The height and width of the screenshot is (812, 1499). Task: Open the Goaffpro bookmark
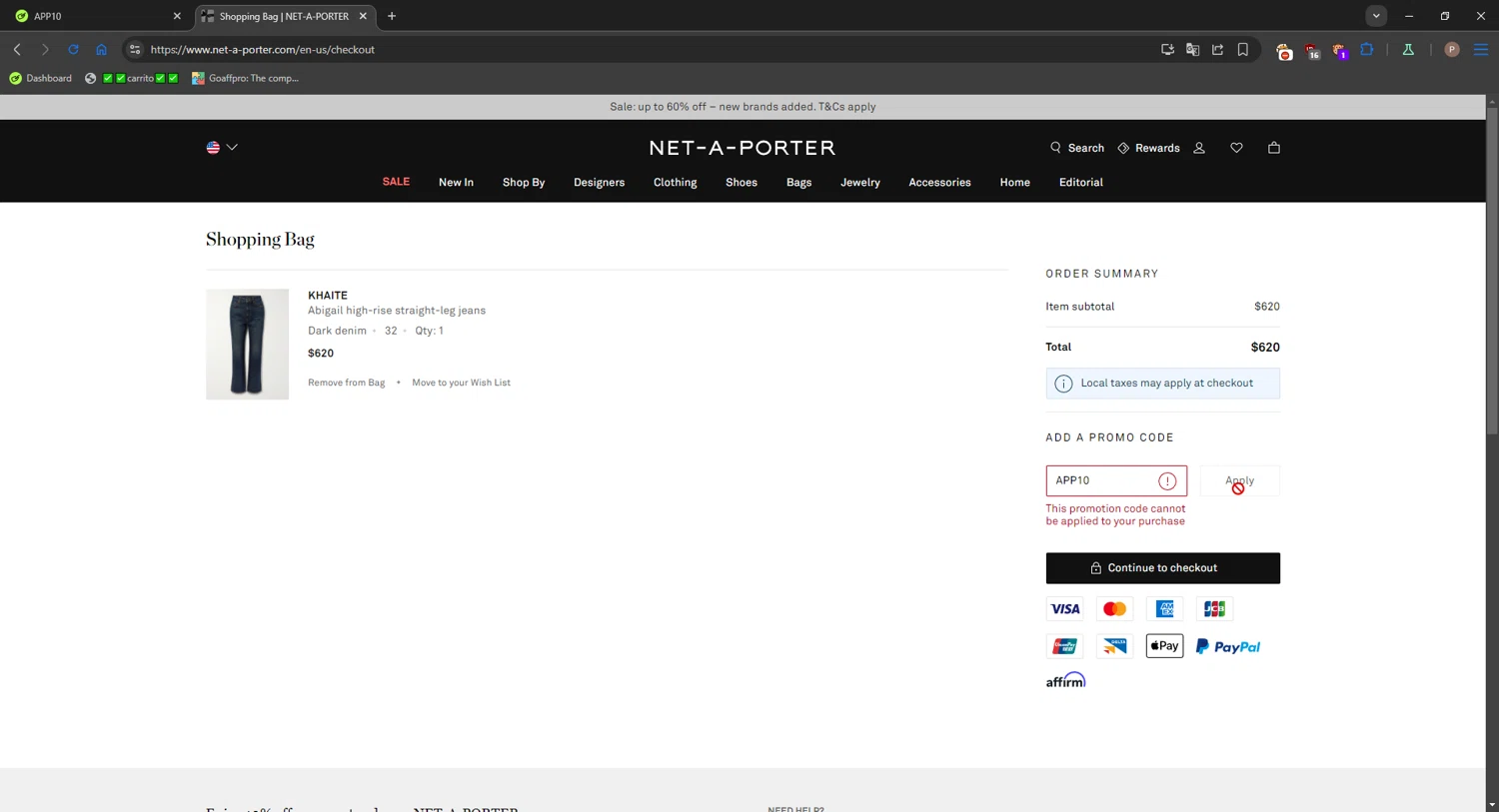point(245,78)
